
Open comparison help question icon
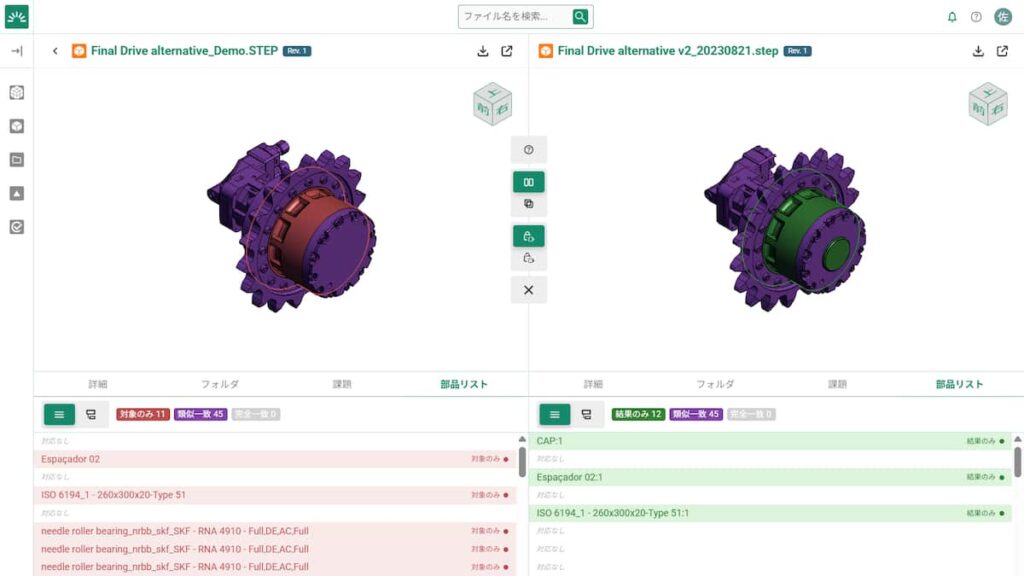click(528, 150)
